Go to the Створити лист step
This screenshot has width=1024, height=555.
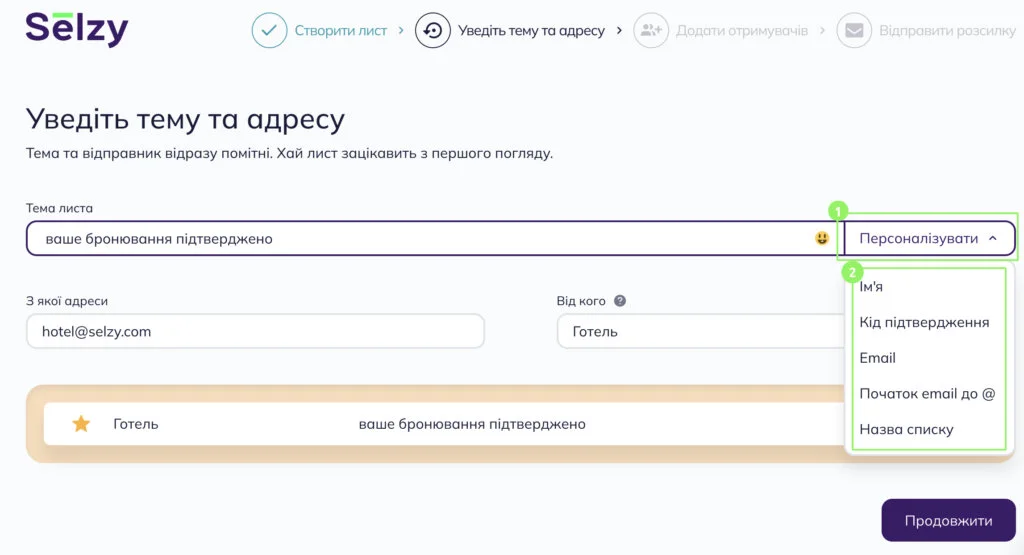[340, 31]
